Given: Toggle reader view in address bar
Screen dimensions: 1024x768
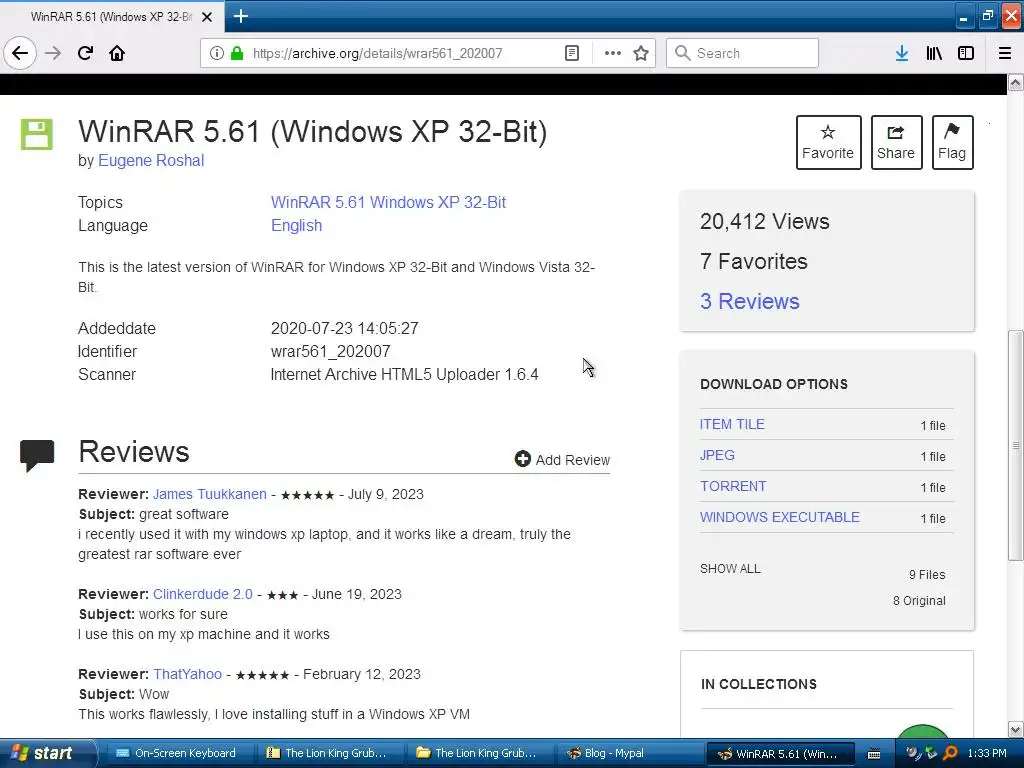Looking at the screenshot, I should tap(571, 53).
